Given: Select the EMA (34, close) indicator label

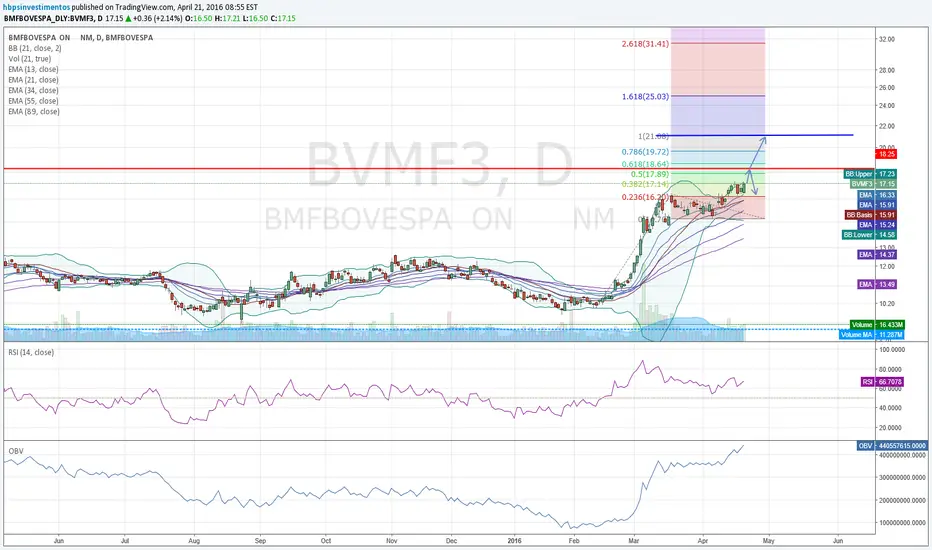Looking at the screenshot, I should pos(33,90).
